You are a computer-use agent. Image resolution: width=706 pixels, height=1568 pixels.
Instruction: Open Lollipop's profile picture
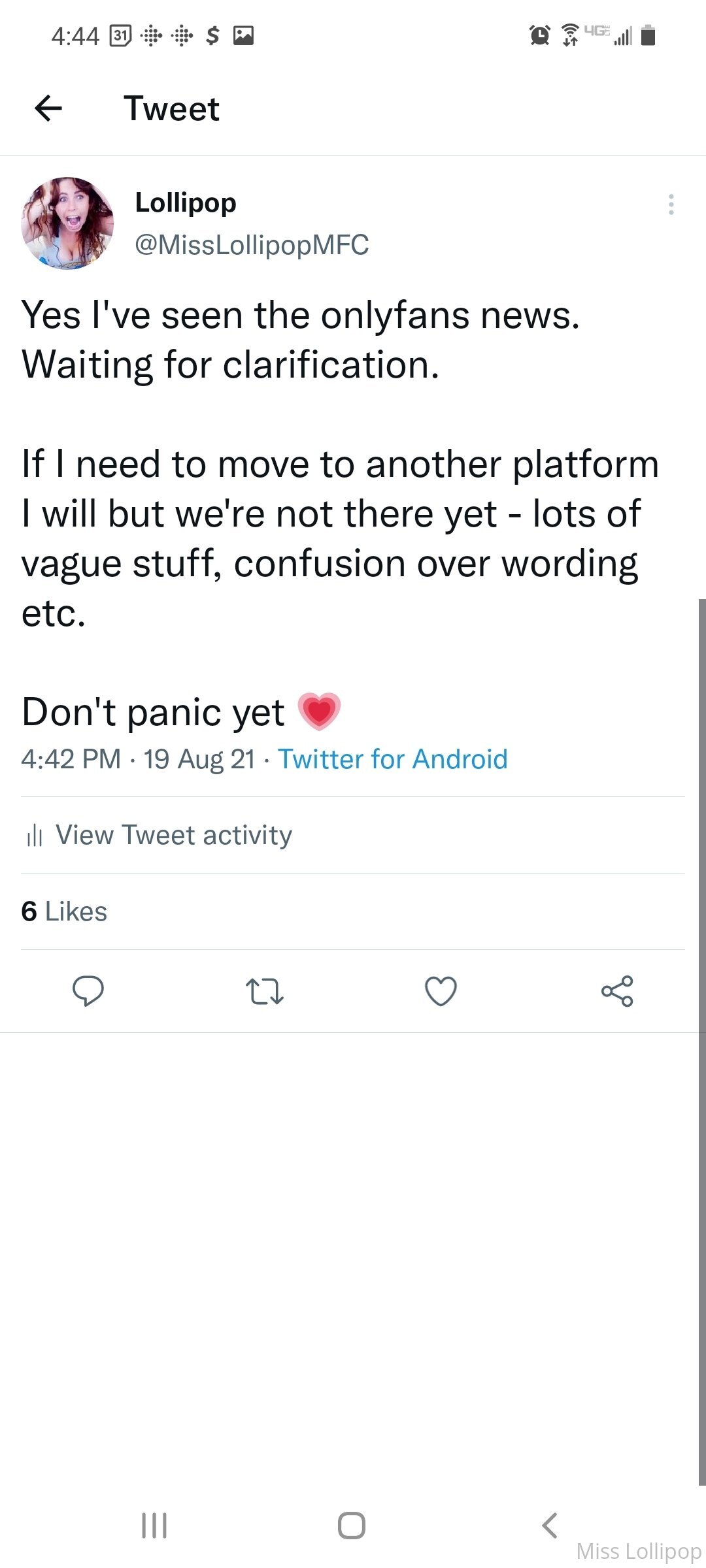point(67,223)
